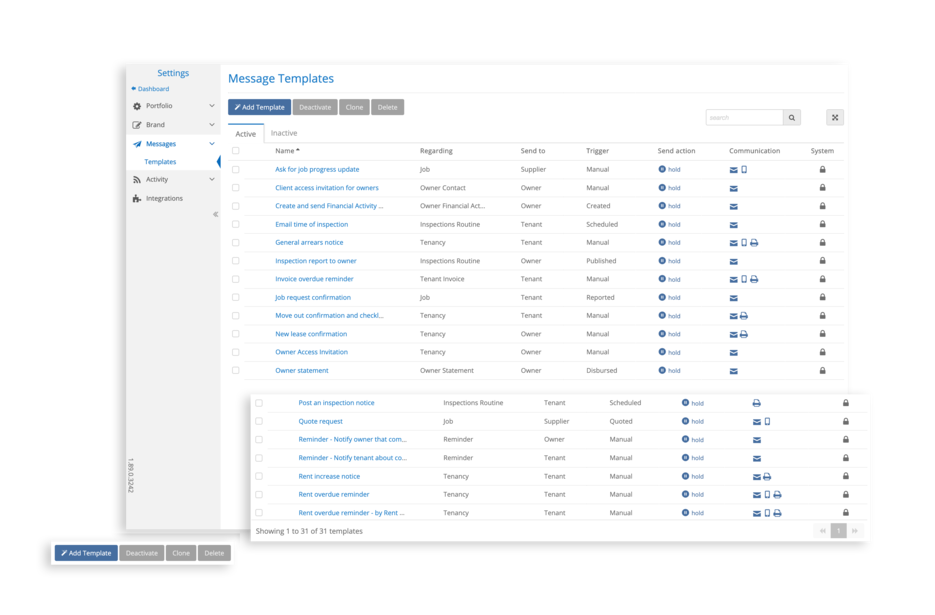Open the Rent overdue reminder template
This screenshot has width=935, height=615.
334,495
